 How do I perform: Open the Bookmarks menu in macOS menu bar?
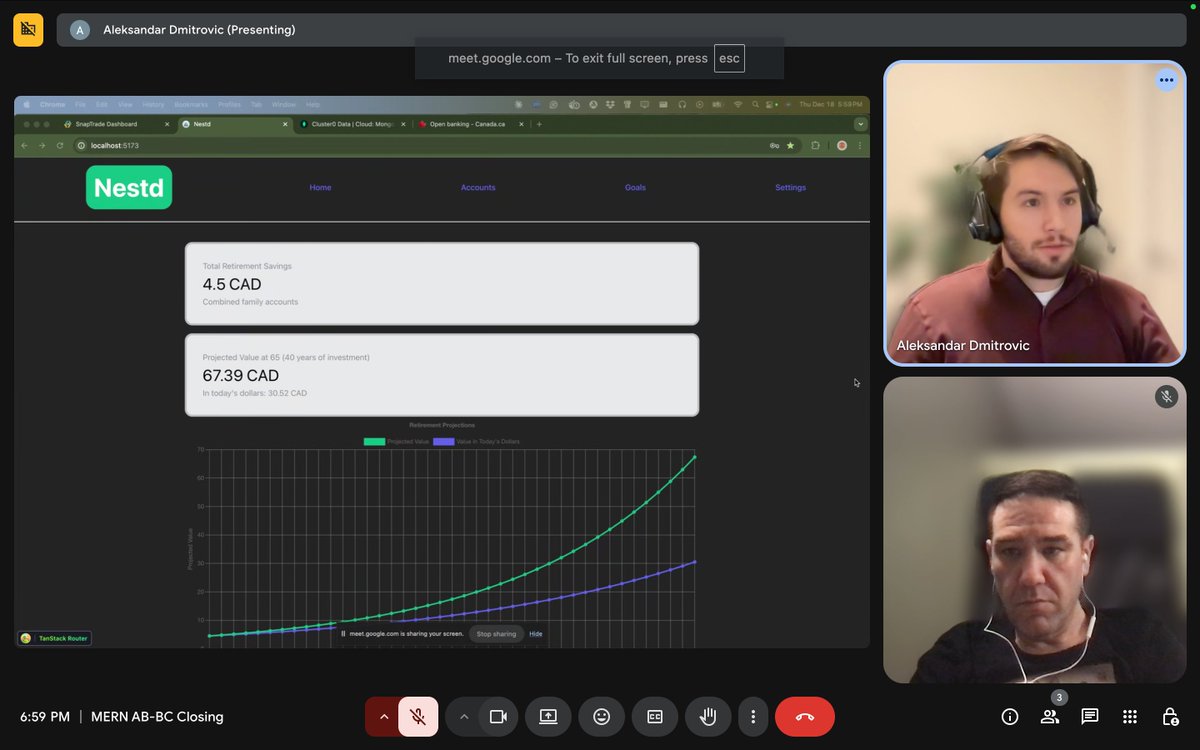[x=191, y=104]
